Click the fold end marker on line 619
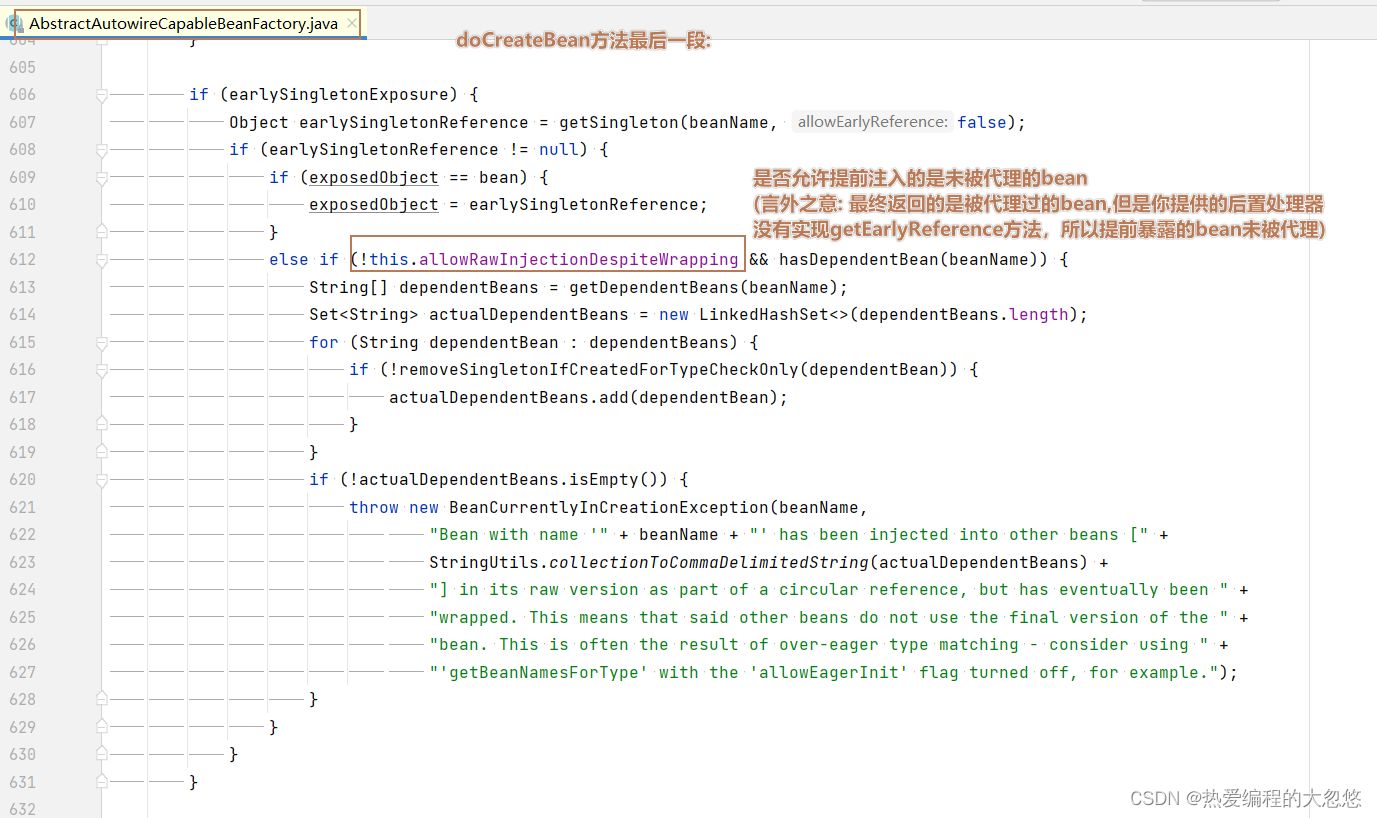The image size is (1377, 818). point(102,452)
